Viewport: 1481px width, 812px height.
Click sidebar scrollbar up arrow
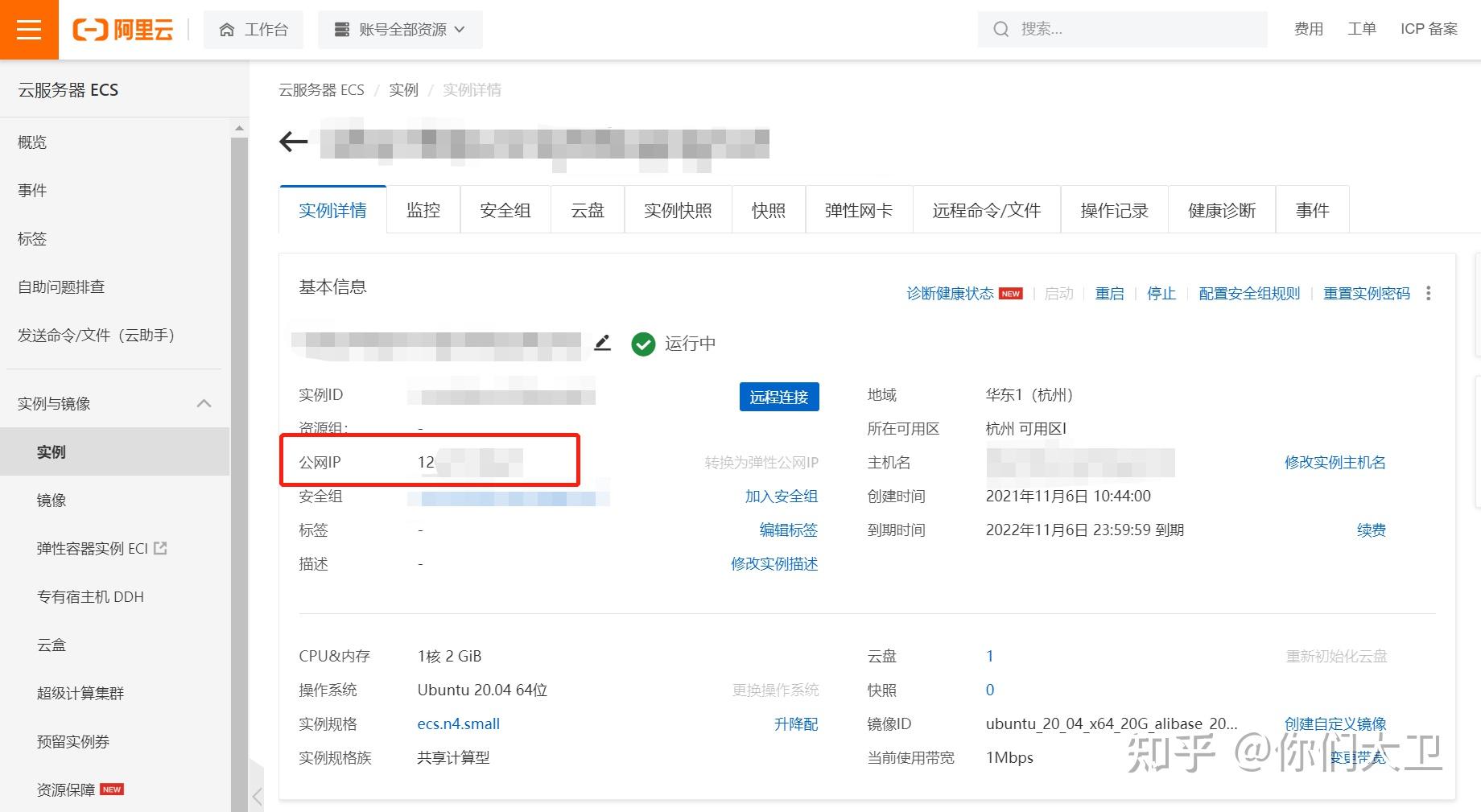pyautogui.click(x=239, y=127)
